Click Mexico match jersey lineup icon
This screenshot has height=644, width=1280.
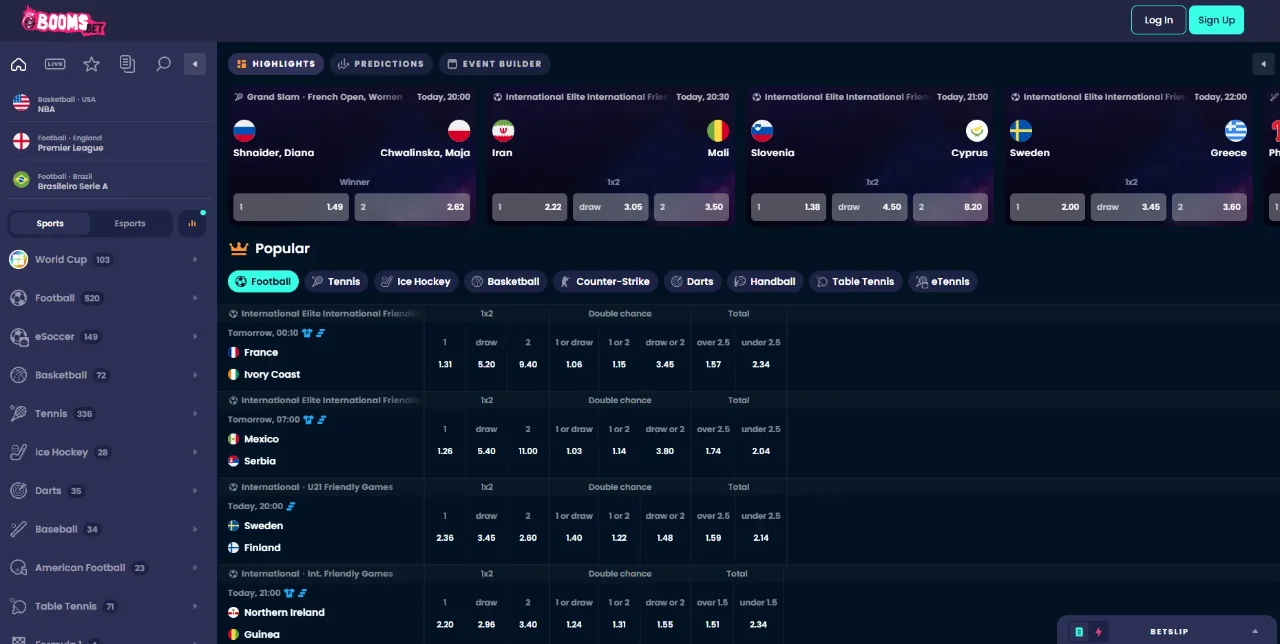click(308, 420)
